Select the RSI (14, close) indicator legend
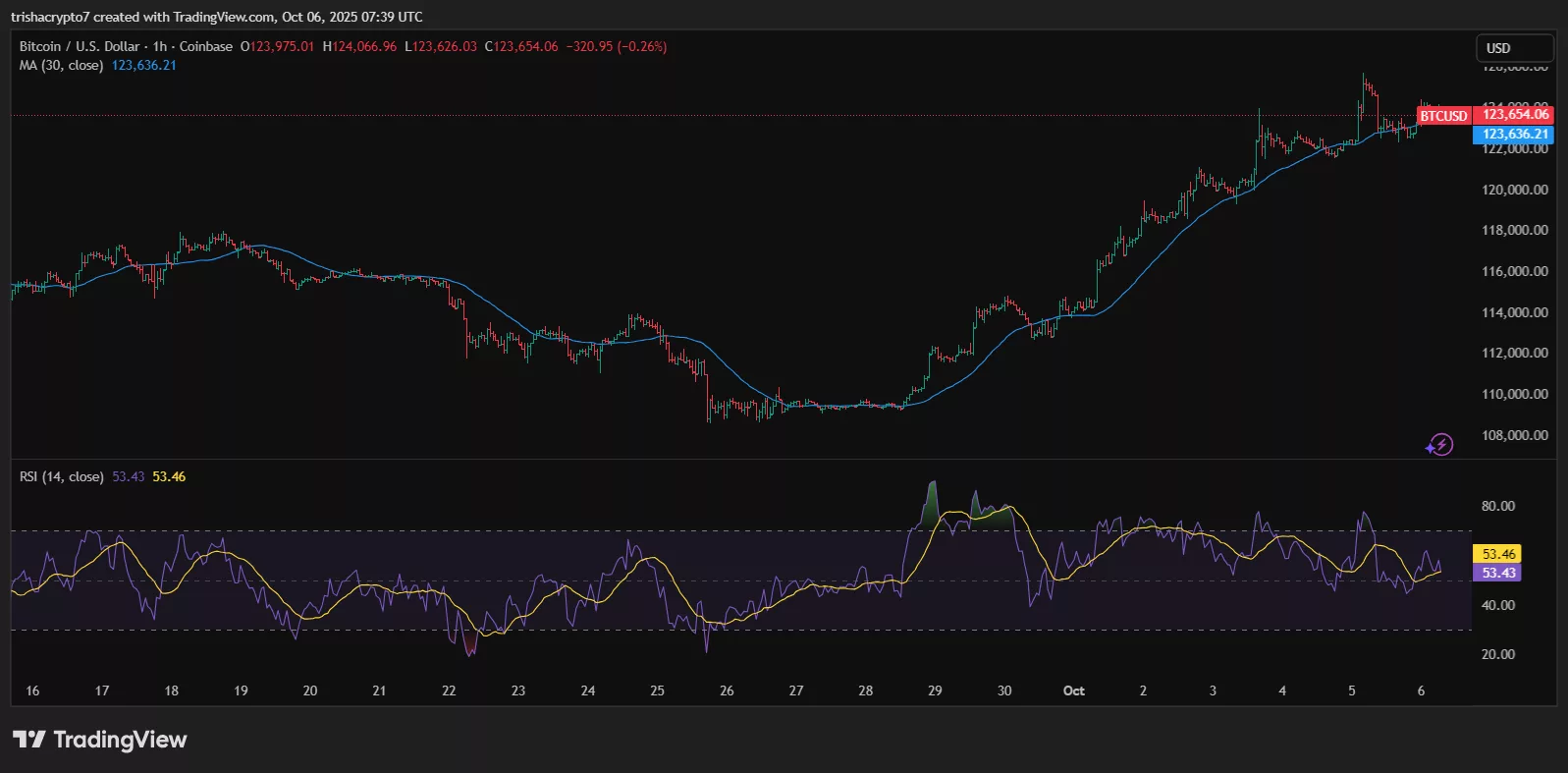Image resolution: width=1568 pixels, height=773 pixels. pos(61,477)
